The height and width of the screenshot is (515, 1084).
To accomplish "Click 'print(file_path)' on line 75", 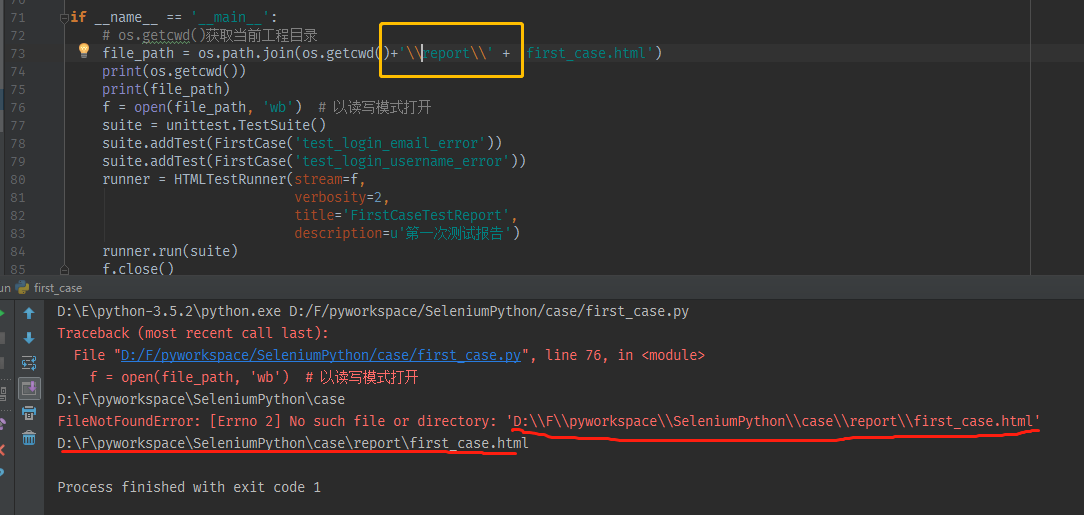I will pyautogui.click(x=166, y=89).
